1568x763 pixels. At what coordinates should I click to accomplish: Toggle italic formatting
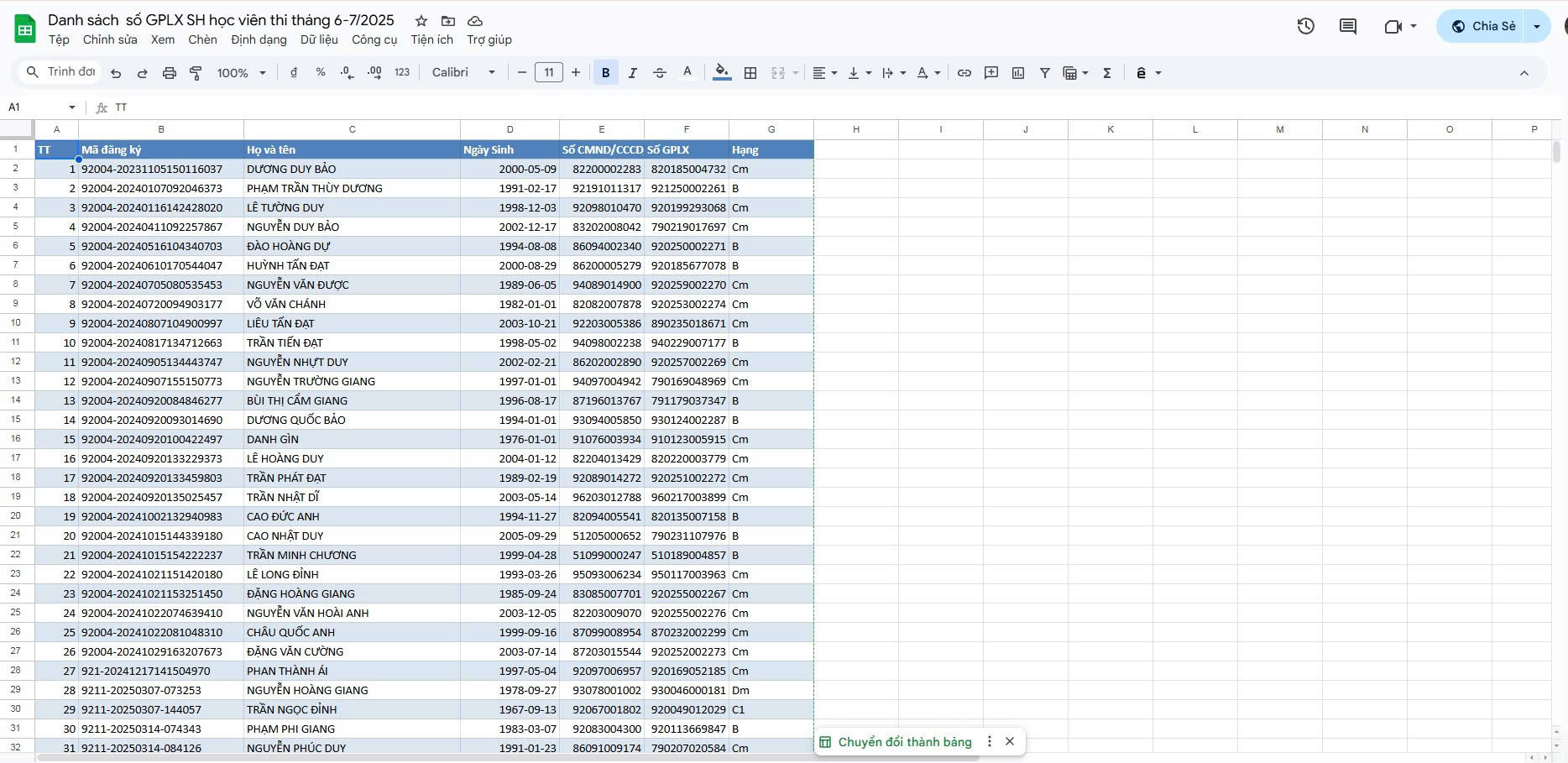[x=633, y=73]
